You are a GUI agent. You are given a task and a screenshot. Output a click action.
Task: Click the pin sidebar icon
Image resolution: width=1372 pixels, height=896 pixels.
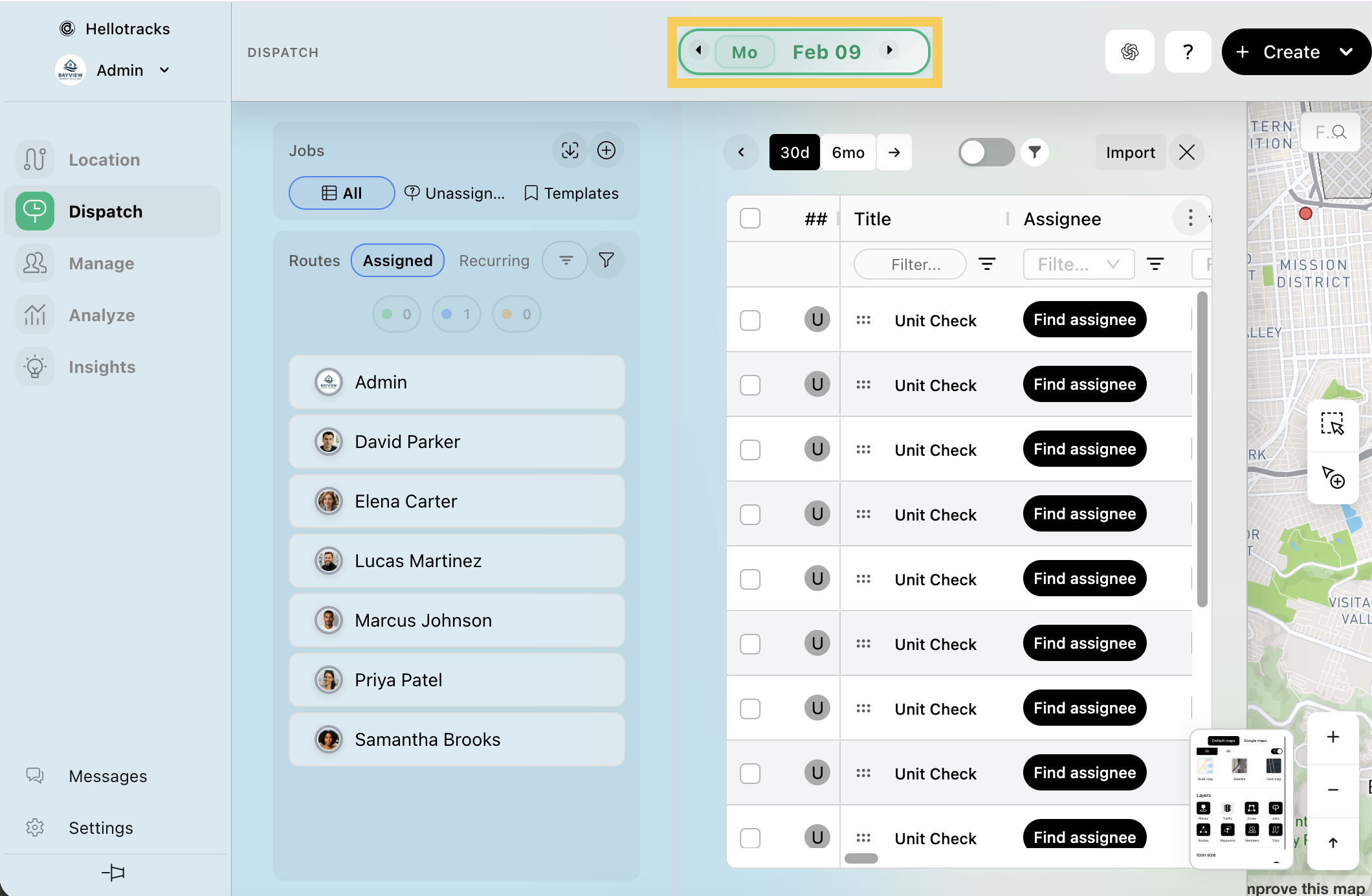[x=113, y=872]
